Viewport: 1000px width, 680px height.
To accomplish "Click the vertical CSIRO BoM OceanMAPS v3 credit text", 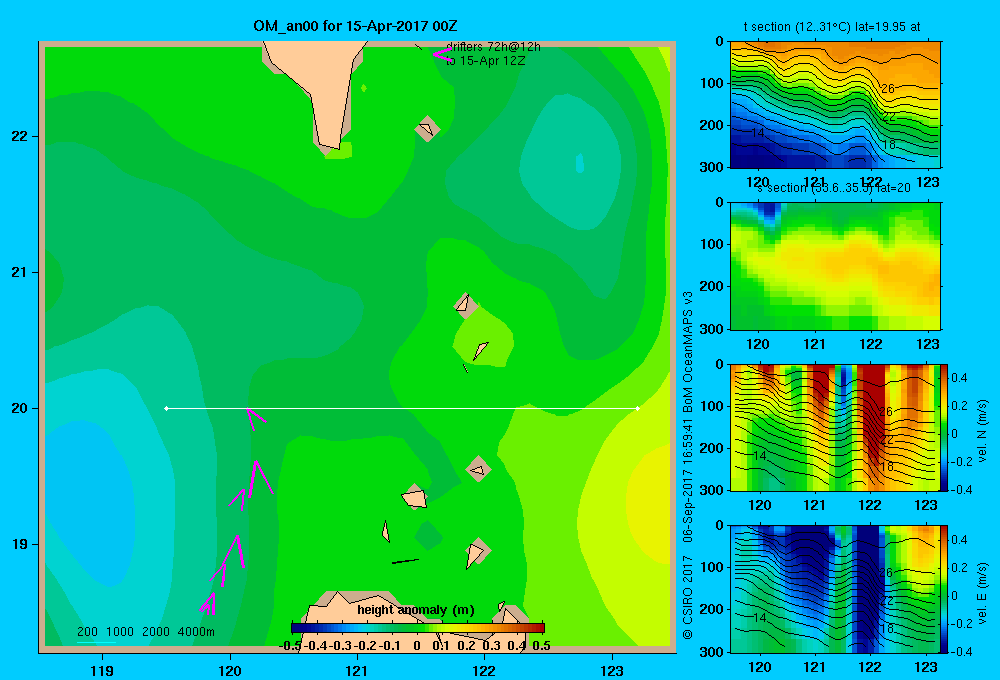I will point(688,466).
